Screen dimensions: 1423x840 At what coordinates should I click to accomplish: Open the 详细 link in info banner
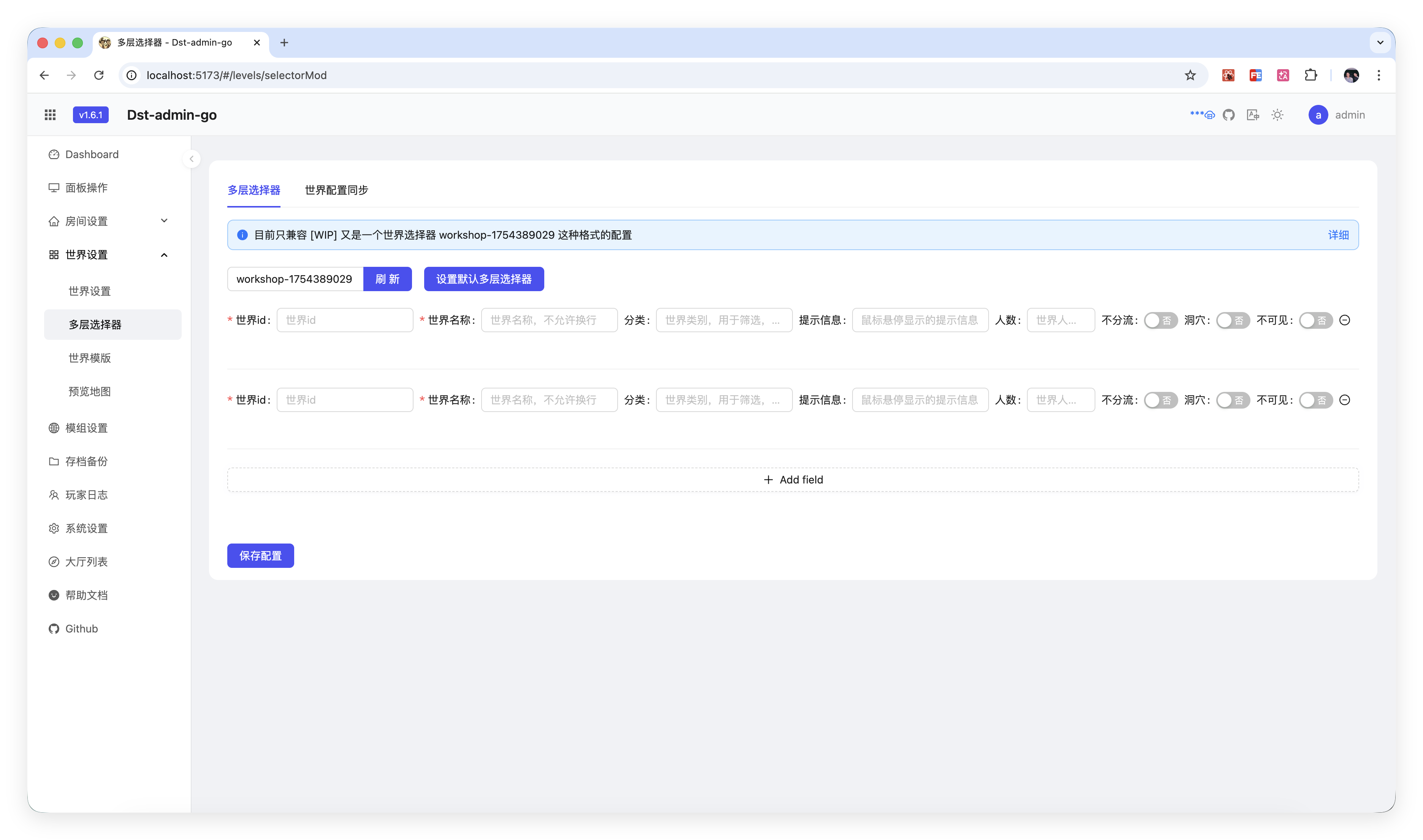[1338, 235]
